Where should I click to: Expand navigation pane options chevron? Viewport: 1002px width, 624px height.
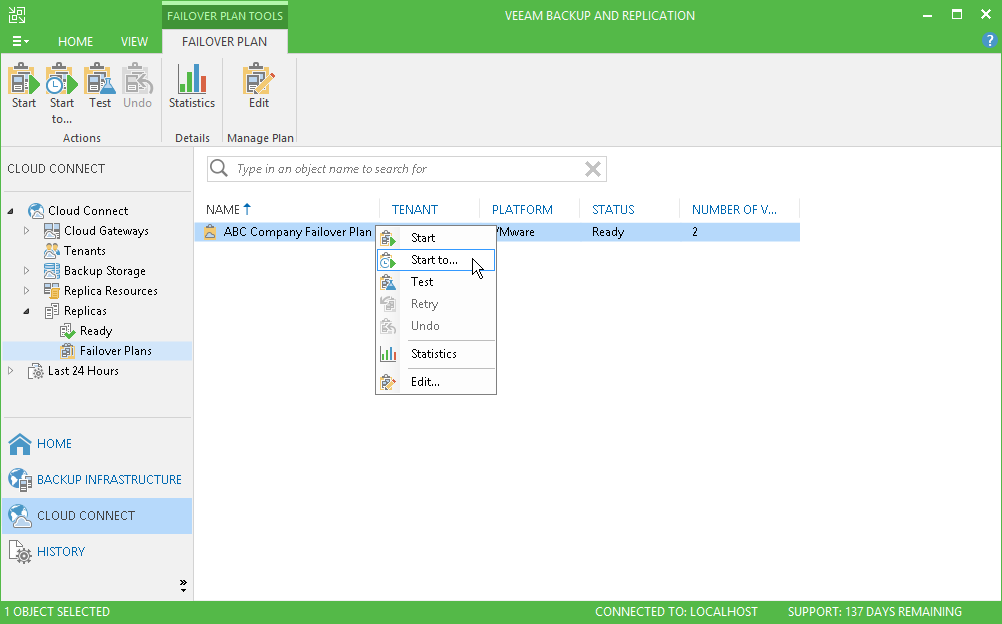[x=183, y=585]
